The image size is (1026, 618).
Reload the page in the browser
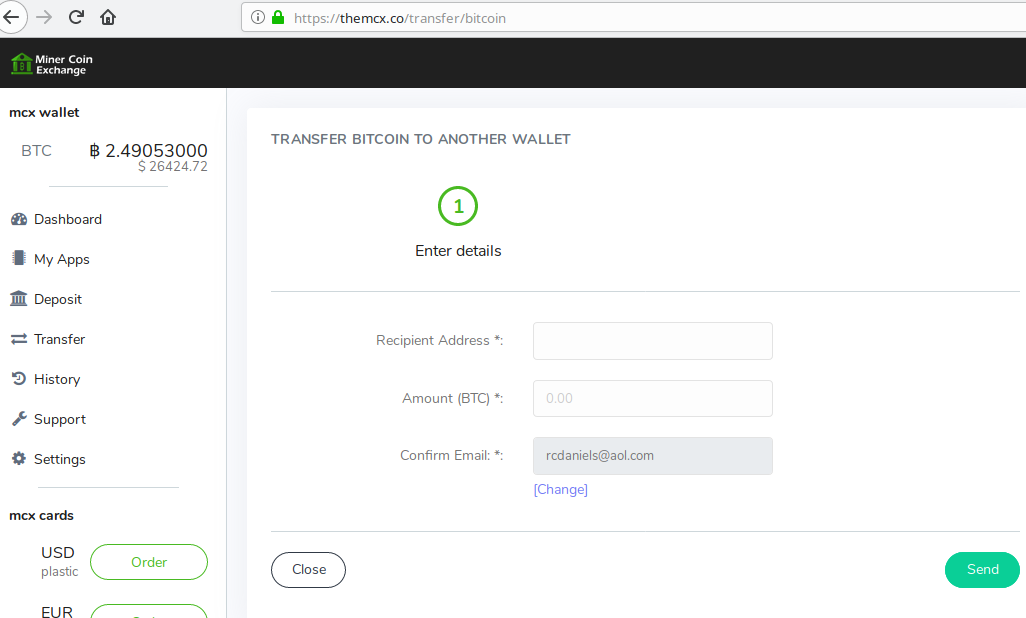[76, 17]
